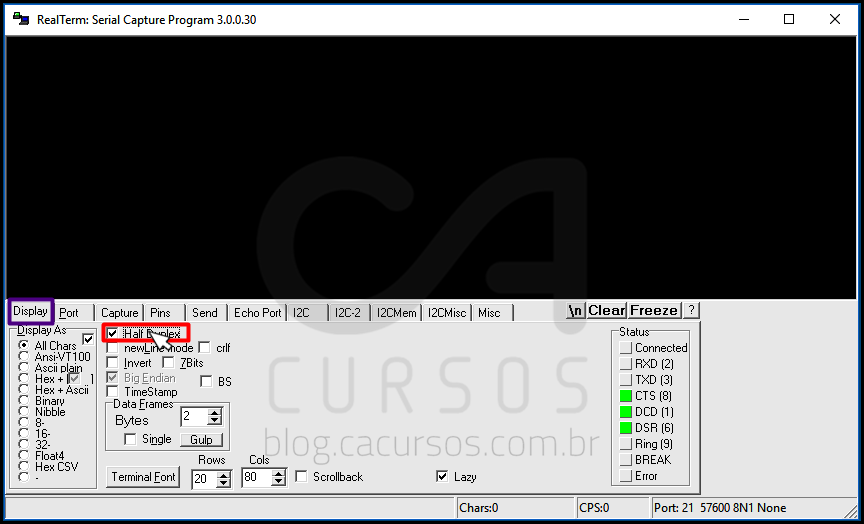Toggle checkbox beside Display As heading

[88, 339]
